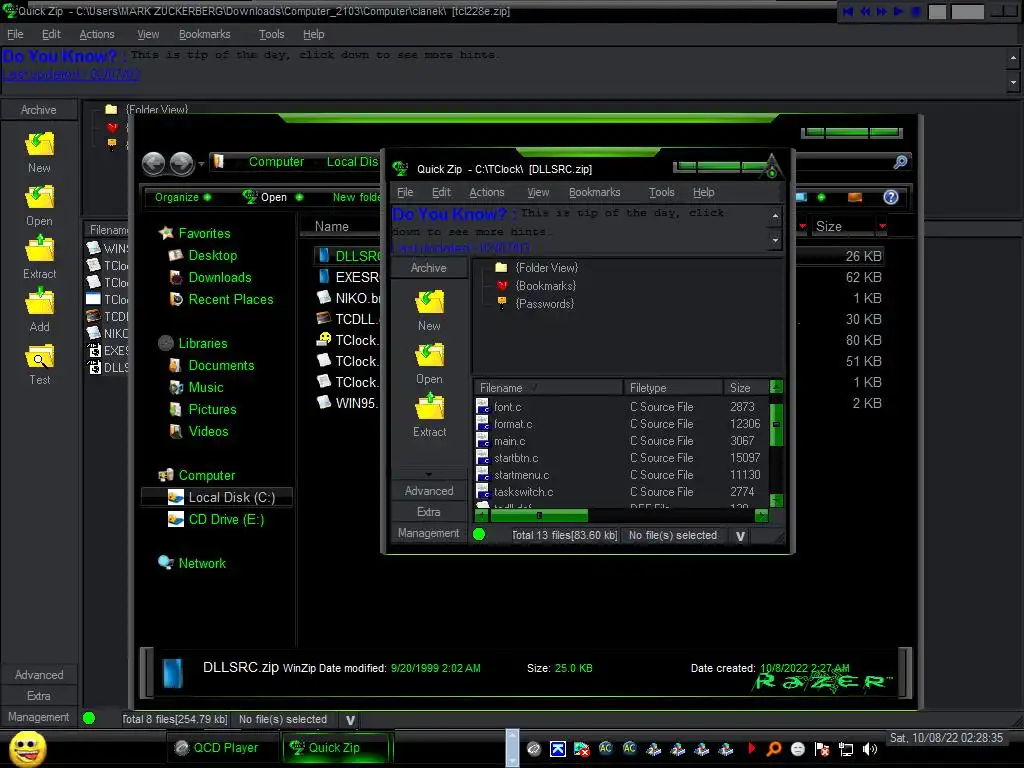Click the explorer Forward arrow button

(x=182, y=163)
